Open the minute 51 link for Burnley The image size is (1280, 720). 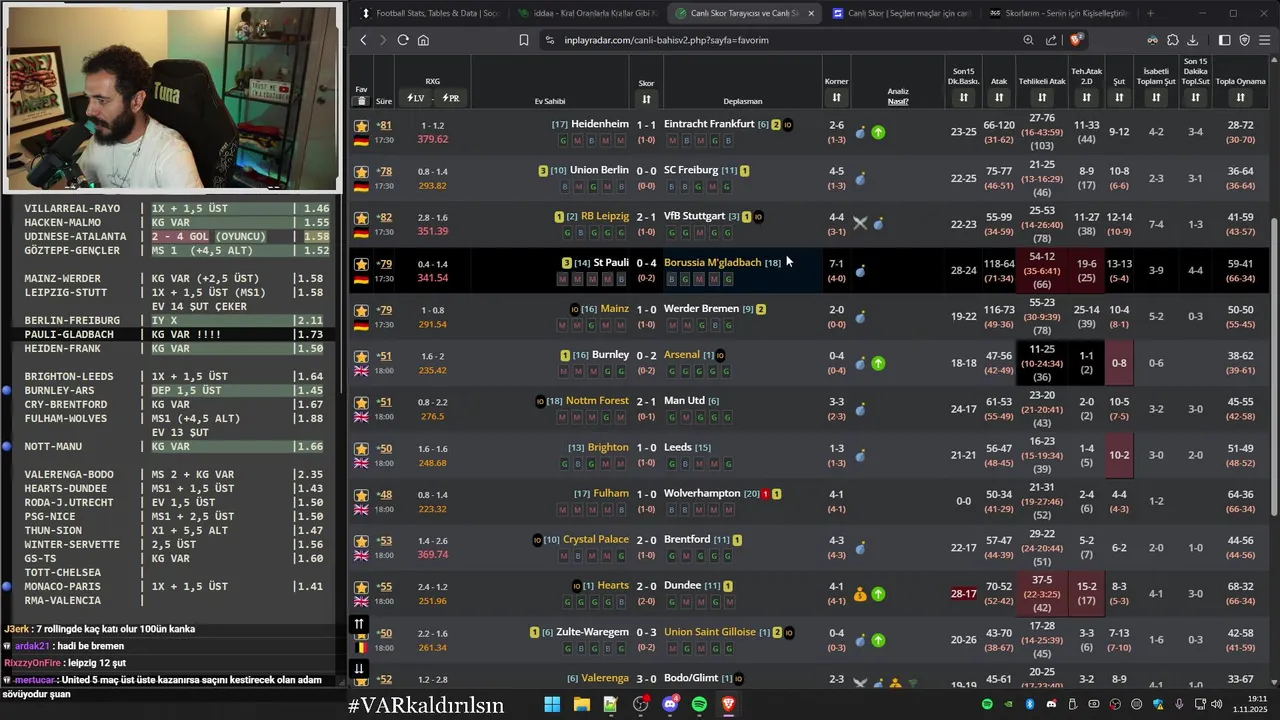click(x=384, y=356)
